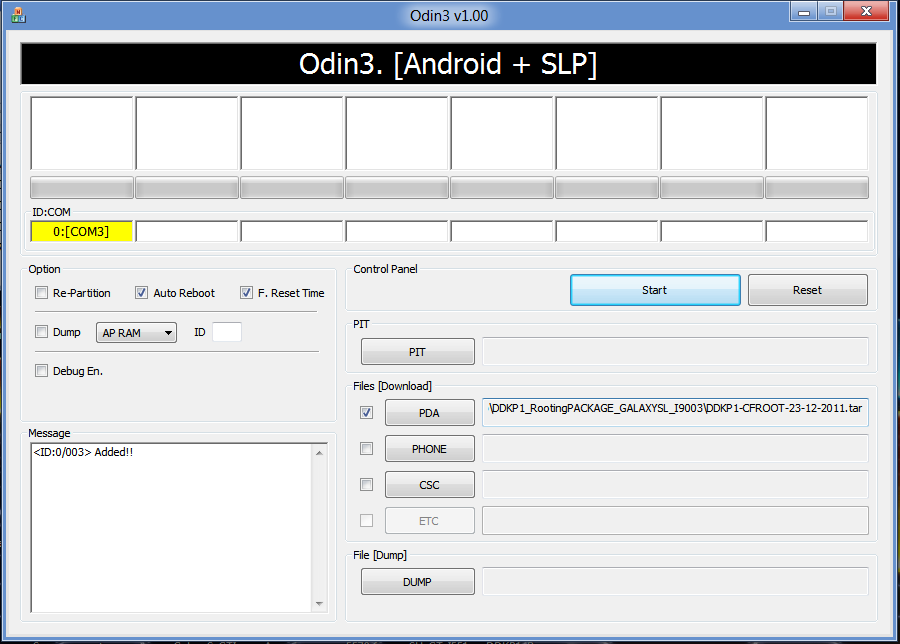Screen dimensions: 900x644
Task: Enable the Re-Partition checkbox
Action: (41, 293)
